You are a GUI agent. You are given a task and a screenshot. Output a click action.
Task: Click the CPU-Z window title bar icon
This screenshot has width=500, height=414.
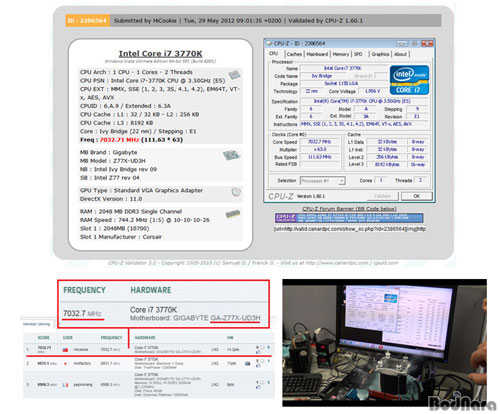pyautogui.click(x=269, y=43)
